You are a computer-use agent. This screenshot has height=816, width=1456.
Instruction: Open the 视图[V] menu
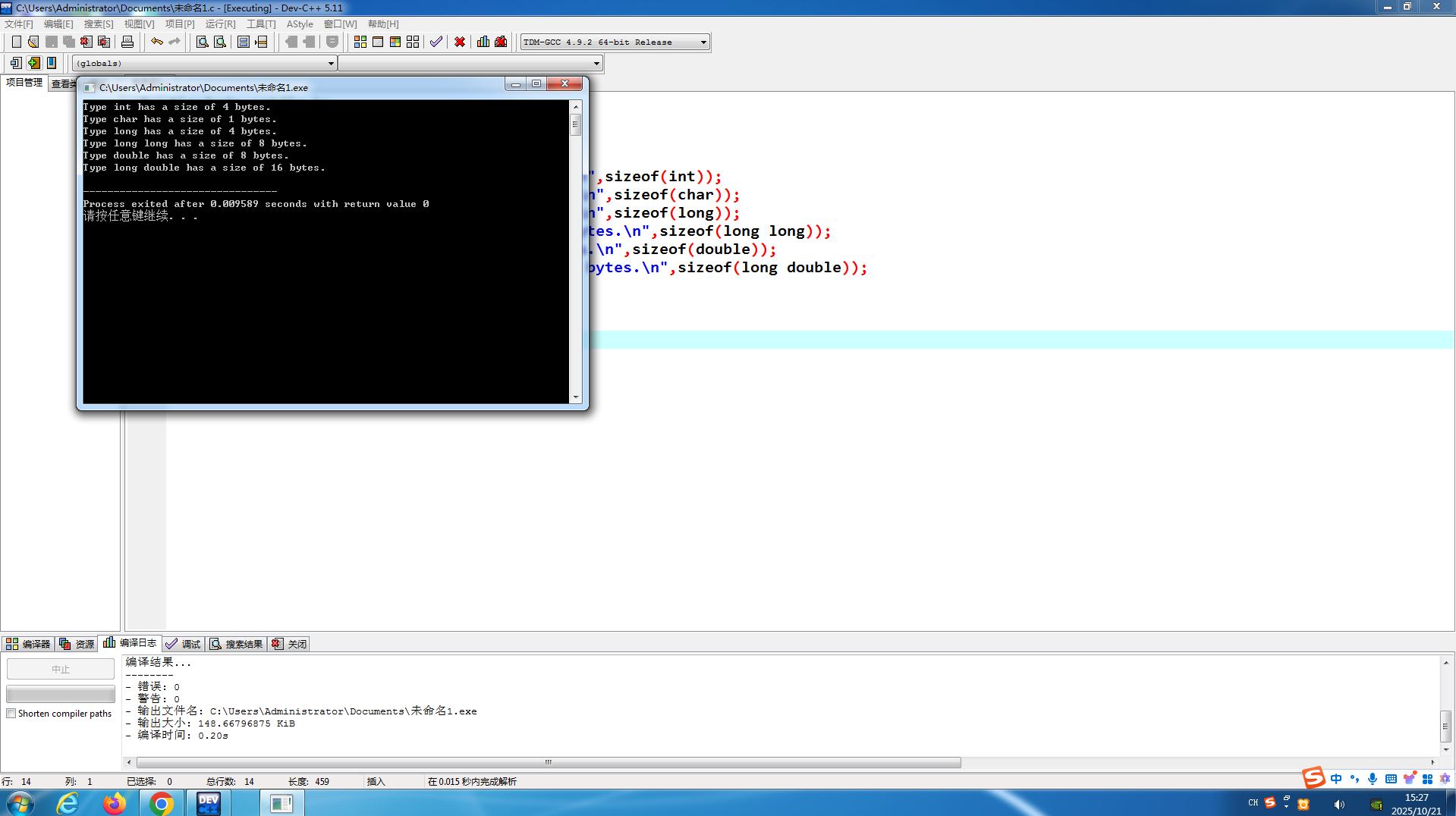[139, 24]
